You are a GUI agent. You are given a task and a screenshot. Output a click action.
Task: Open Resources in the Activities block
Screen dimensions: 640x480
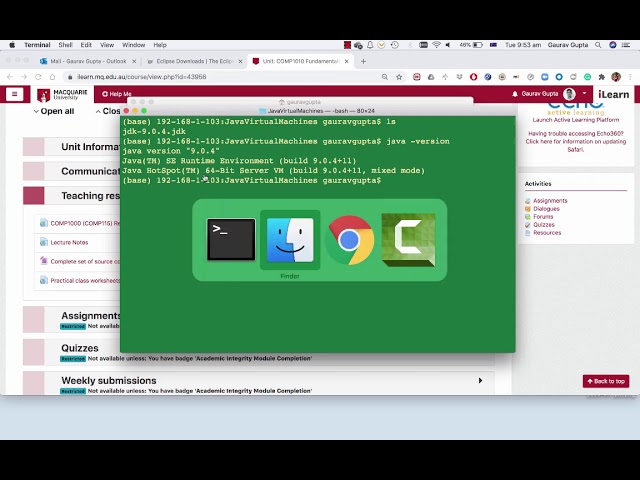click(547, 233)
